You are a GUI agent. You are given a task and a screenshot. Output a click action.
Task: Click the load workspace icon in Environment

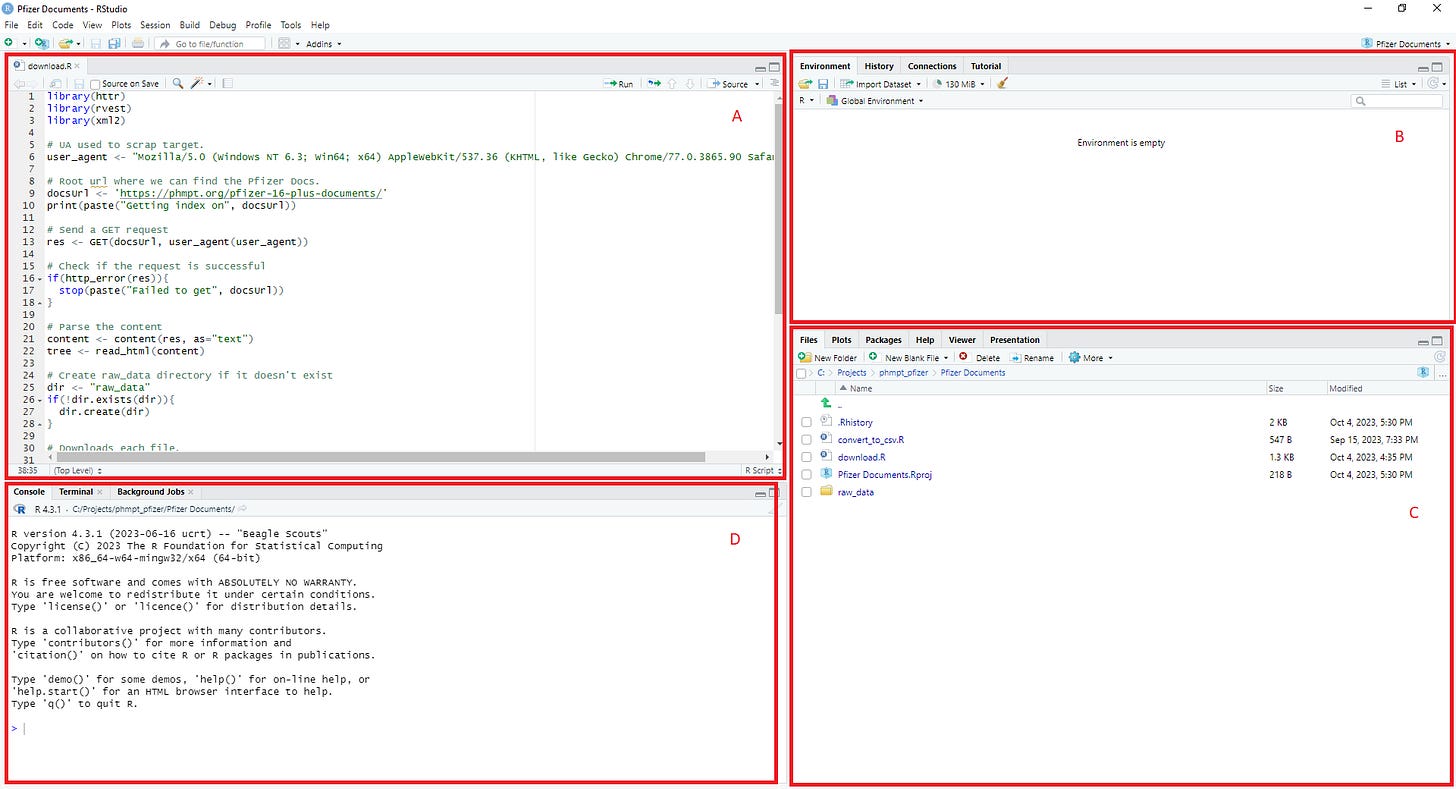805,84
